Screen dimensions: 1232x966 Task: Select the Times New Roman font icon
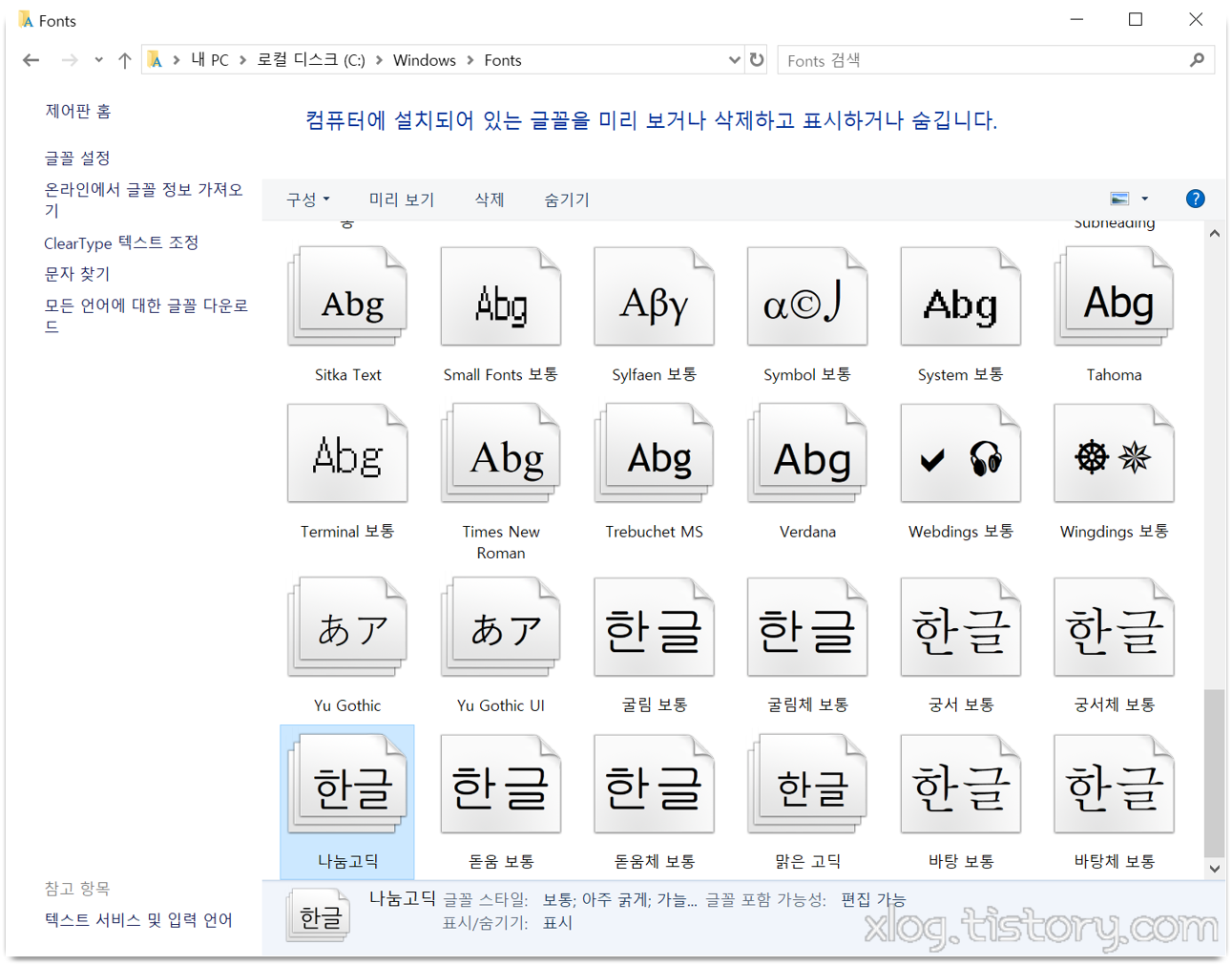click(501, 453)
